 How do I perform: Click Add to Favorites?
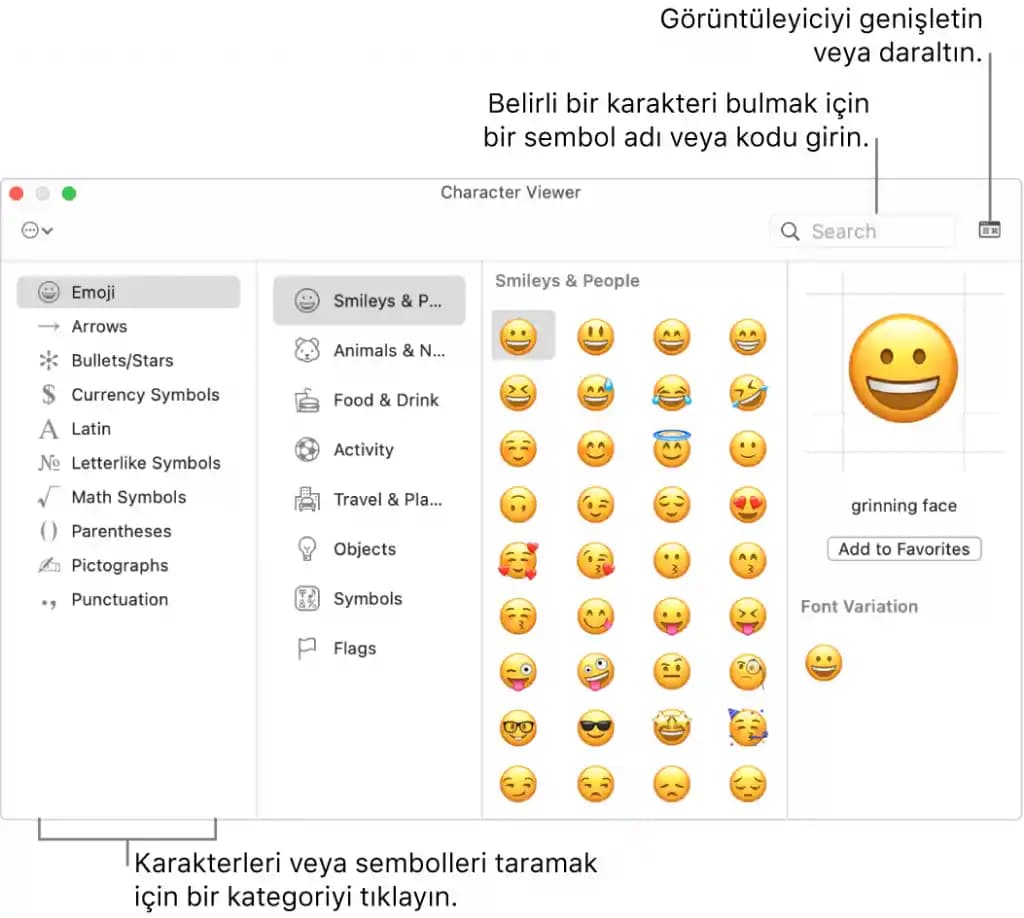click(903, 549)
